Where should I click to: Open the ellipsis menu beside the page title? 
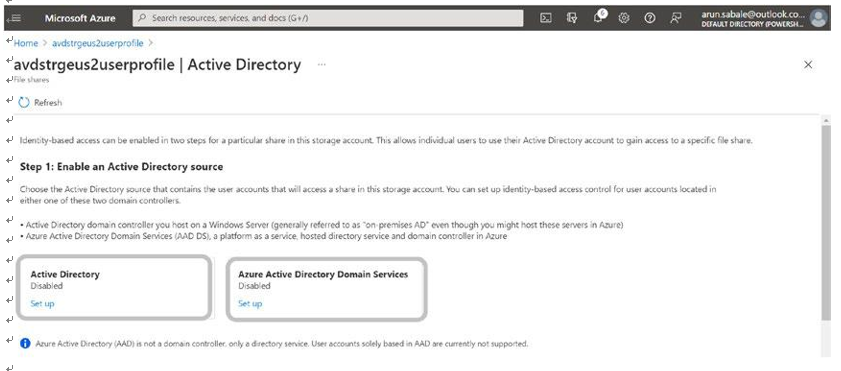[x=321, y=65]
